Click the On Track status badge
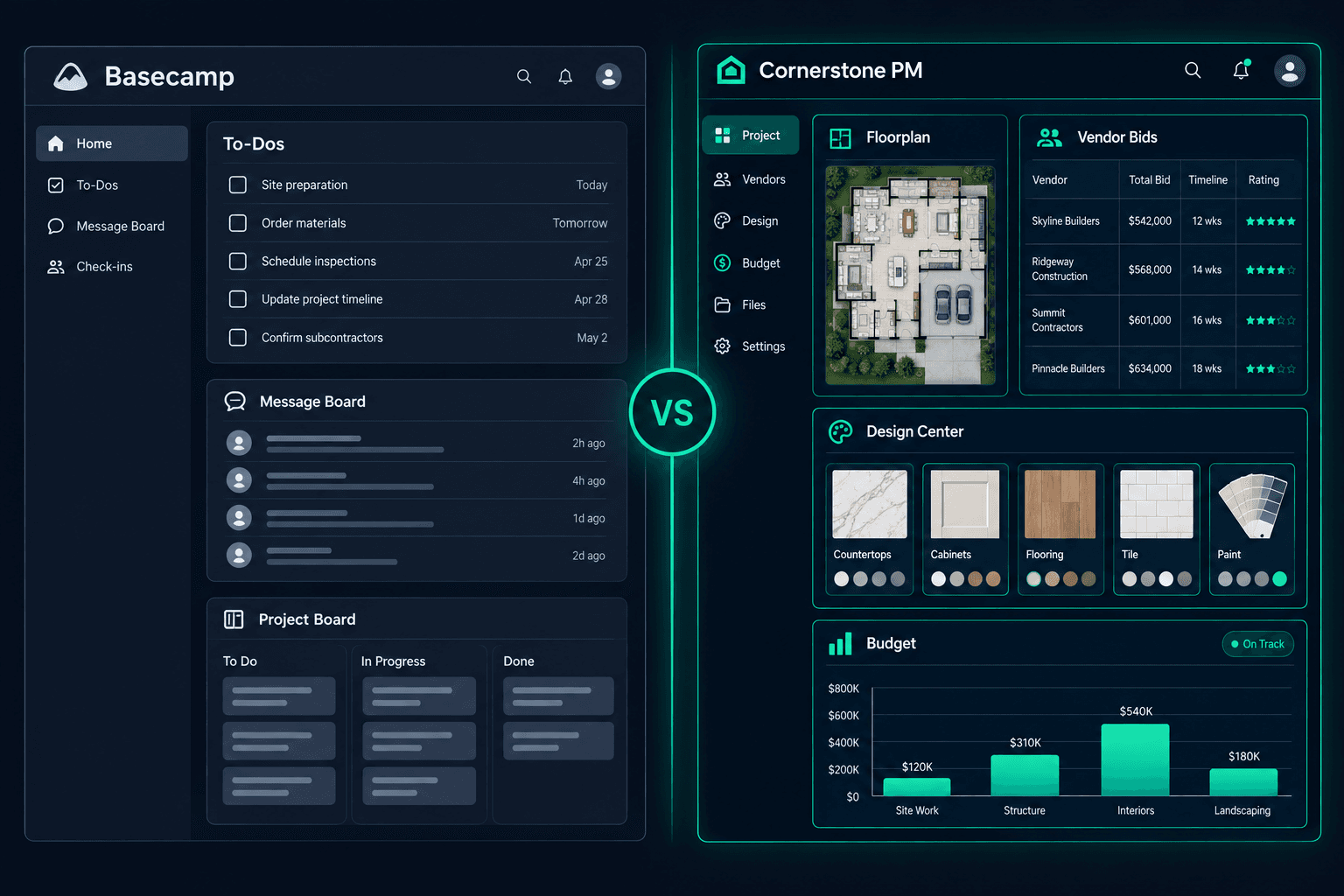The height and width of the screenshot is (896, 1344). click(1257, 644)
